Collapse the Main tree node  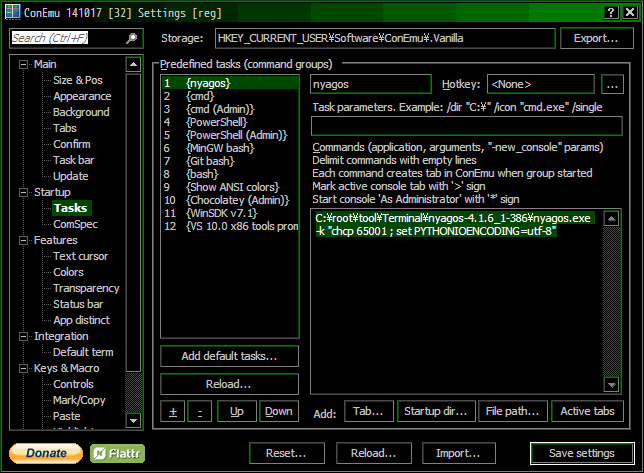point(23,64)
